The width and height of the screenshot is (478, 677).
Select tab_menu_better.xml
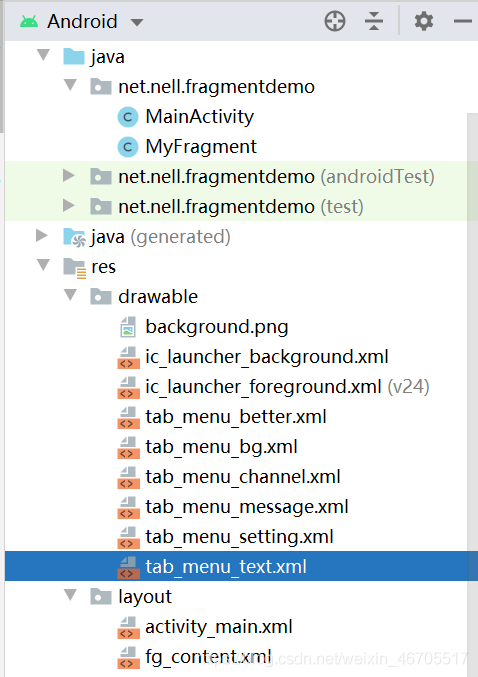236,417
